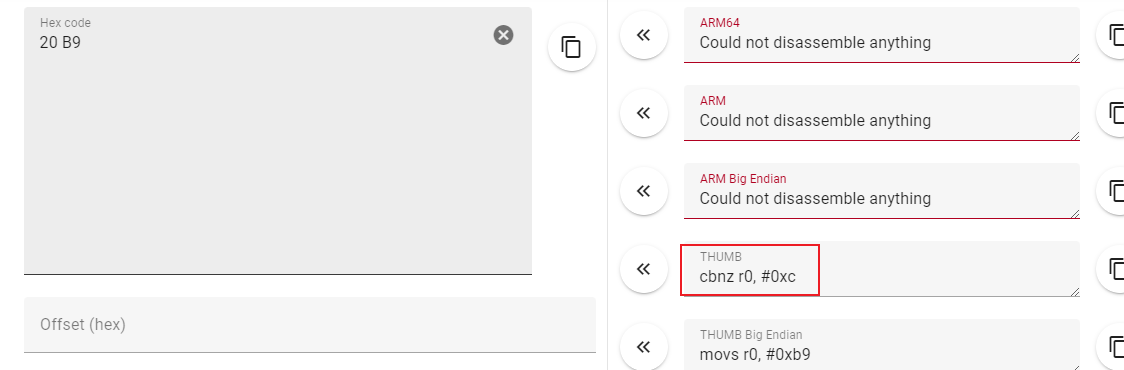Viewport: 1124px width, 370px height.
Task: Click the double-arrow button beside ARM64
Action: pos(644,35)
